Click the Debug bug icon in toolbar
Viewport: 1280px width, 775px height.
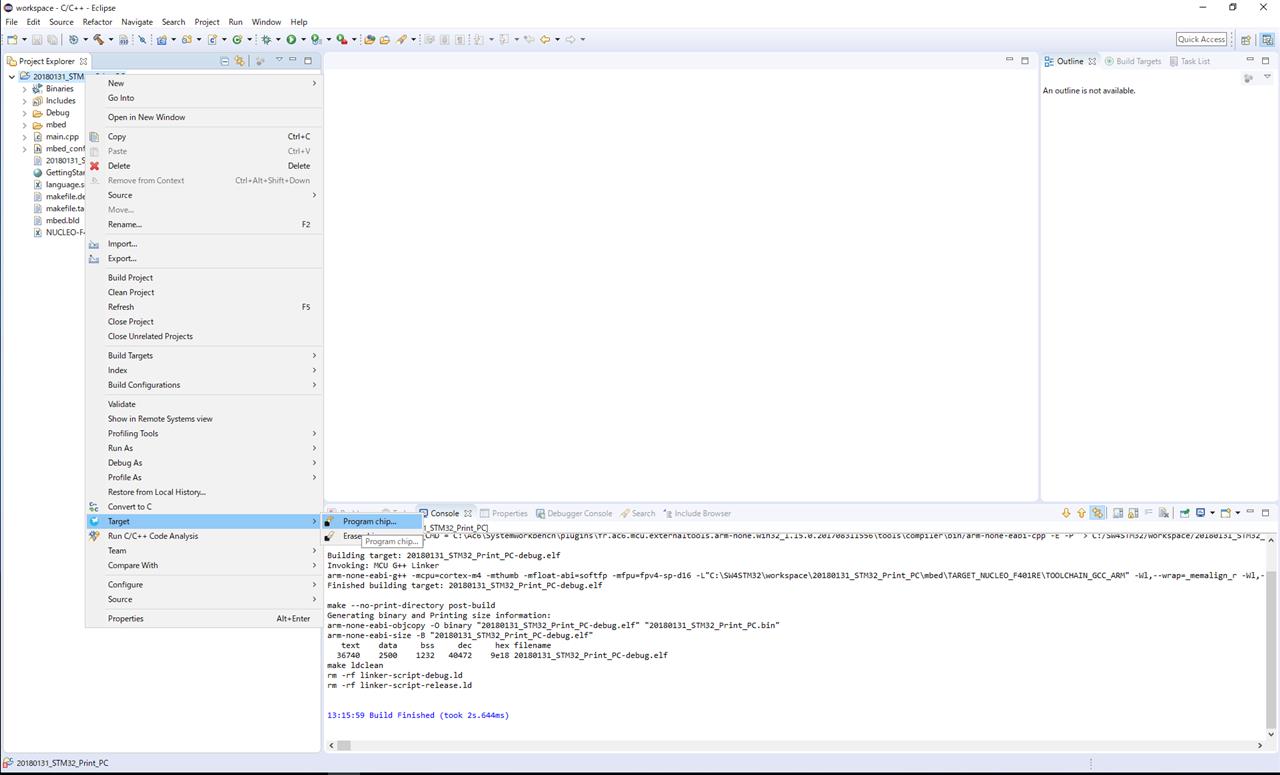(x=266, y=39)
